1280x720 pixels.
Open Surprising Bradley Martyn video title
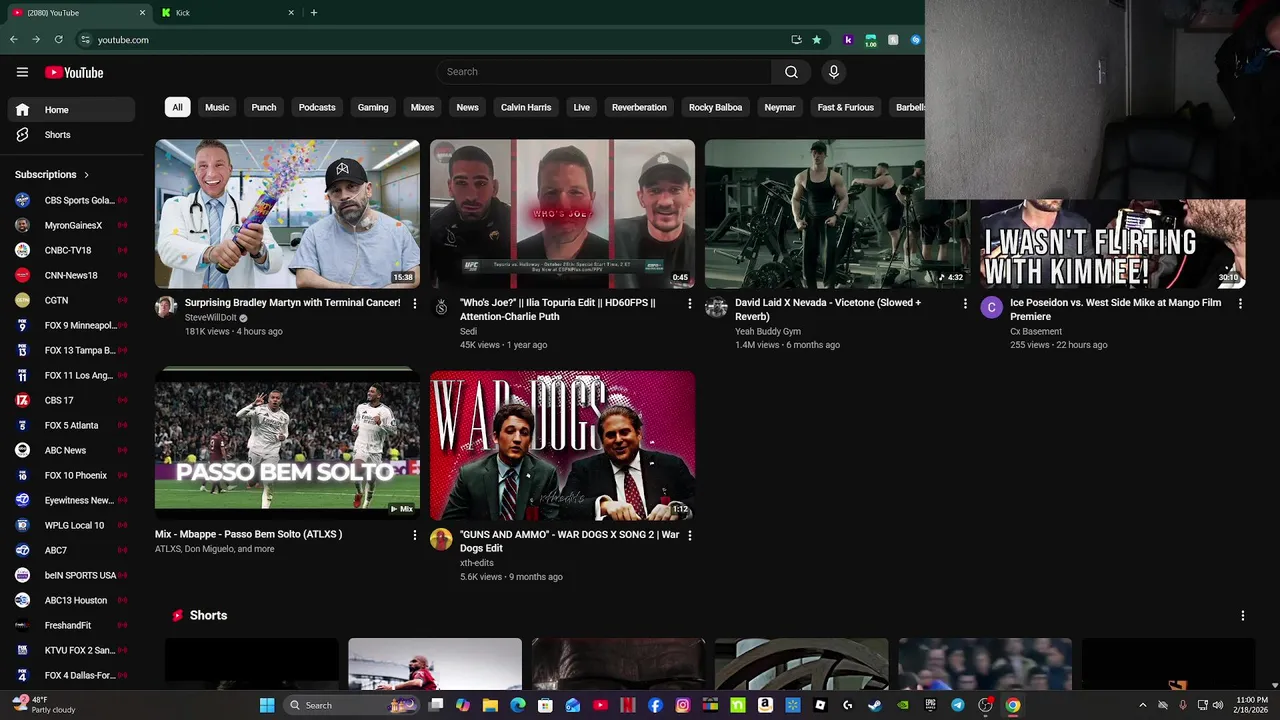coord(292,302)
